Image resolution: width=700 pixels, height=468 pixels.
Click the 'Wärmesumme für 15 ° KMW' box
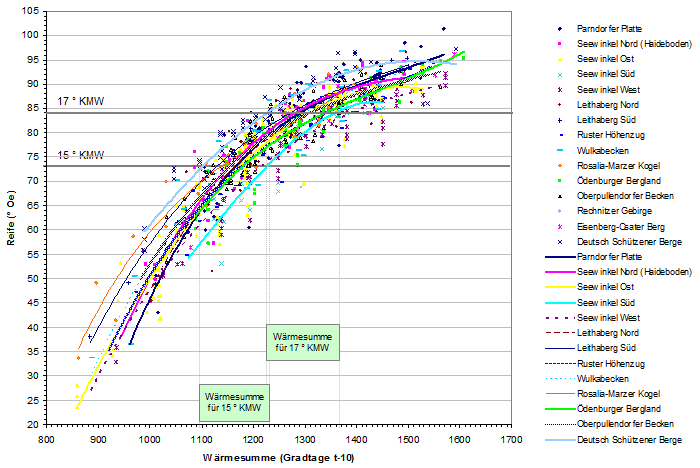click(x=234, y=402)
